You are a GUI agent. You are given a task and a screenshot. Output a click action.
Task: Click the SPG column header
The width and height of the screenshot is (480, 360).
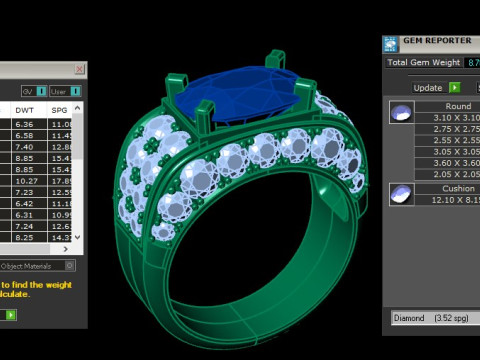click(x=59, y=110)
